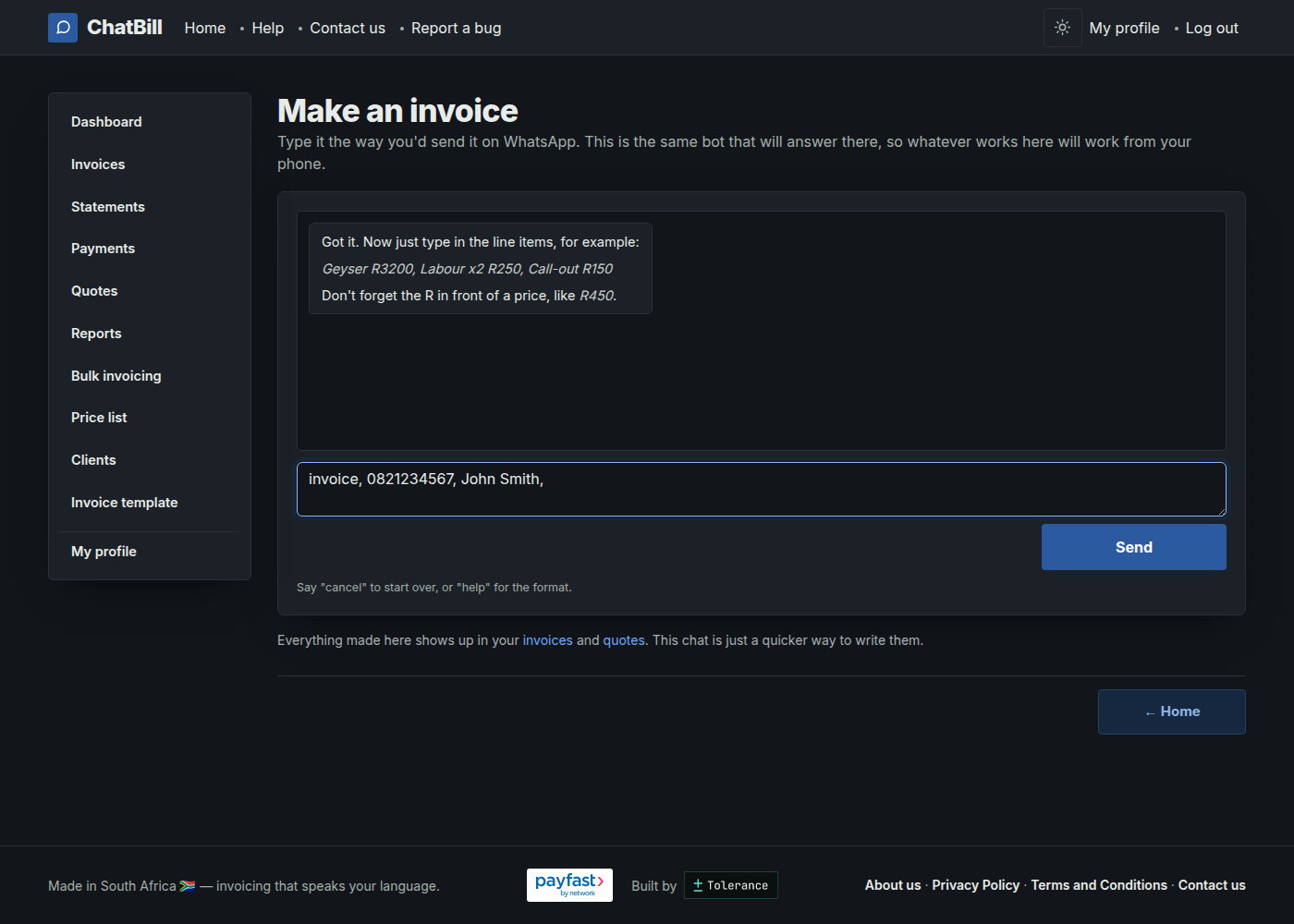The height and width of the screenshot is (924, 1294).
Task: Follow the inline quotes link
Action: (x=624, y=640)
